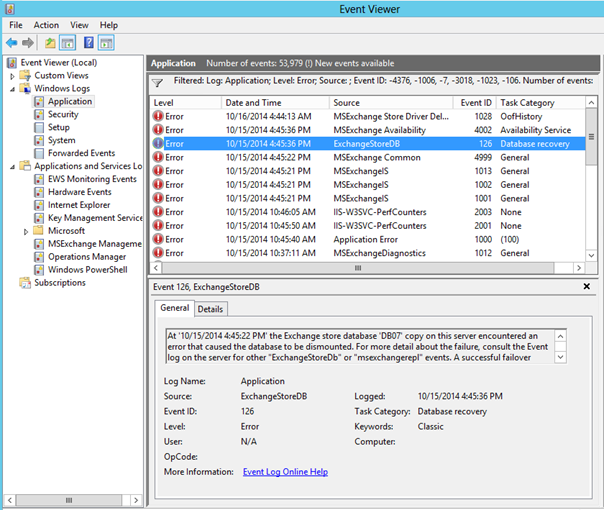The width and height of the screenshot is (604, 510).
Task: Open the System log node
Action: [x=61, y=140]
